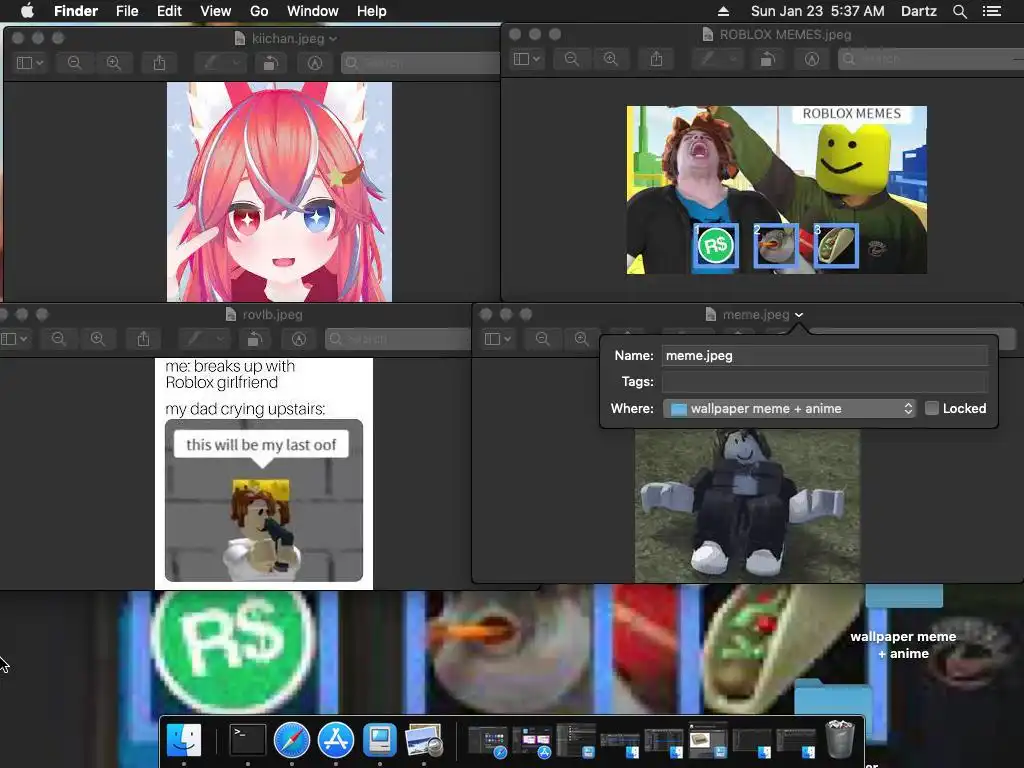Open Notification Center from menu bar
The width and height of the screenshot is (1024, 768).
point(992,11)
